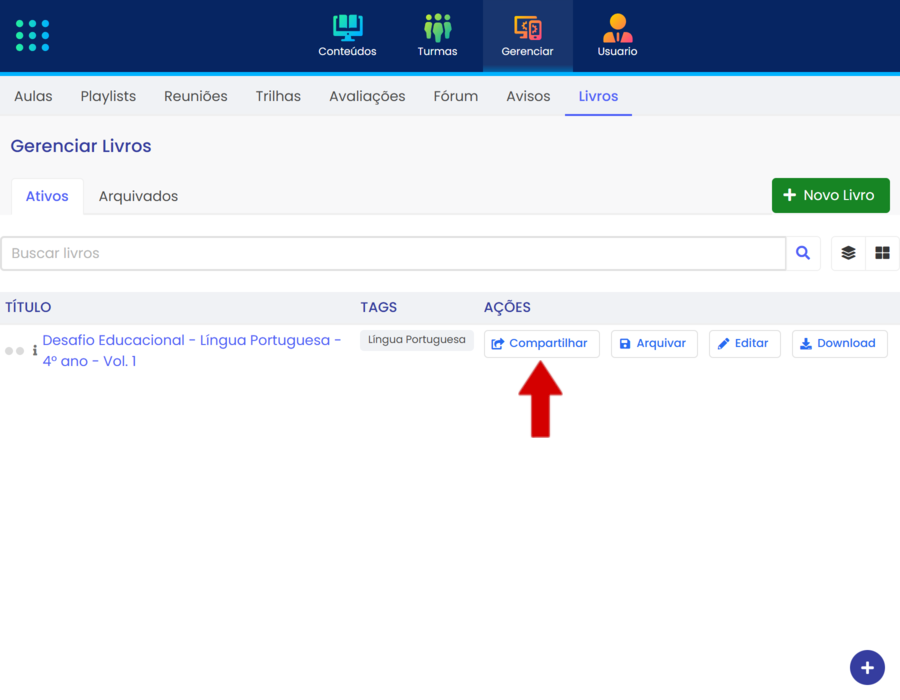Image resolution: width=900 pixels, height=700 pixels.
Task: Open the Conteúdos section
Action: (x=347, y=36)
